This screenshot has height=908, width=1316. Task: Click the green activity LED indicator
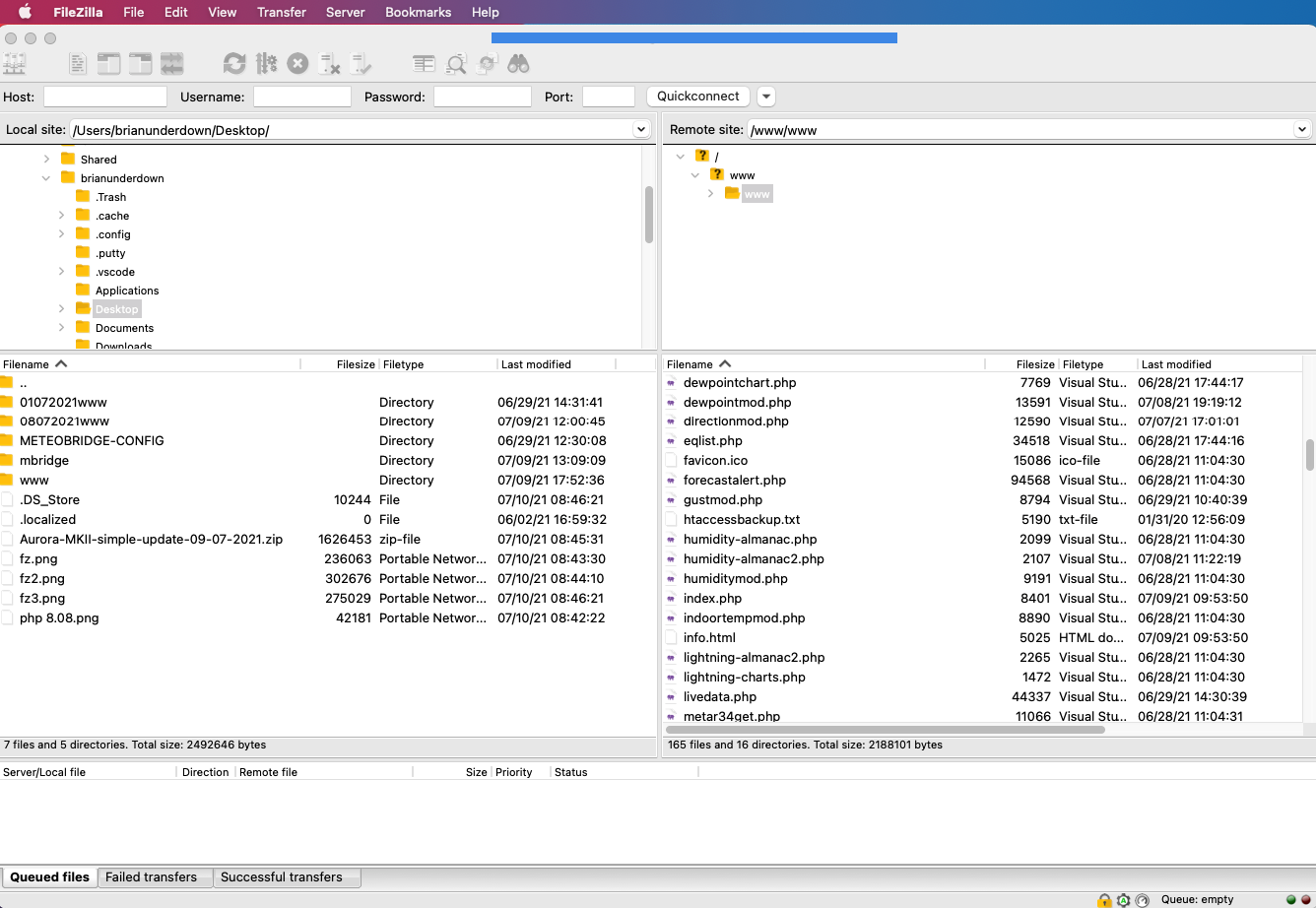point(1291,900)
